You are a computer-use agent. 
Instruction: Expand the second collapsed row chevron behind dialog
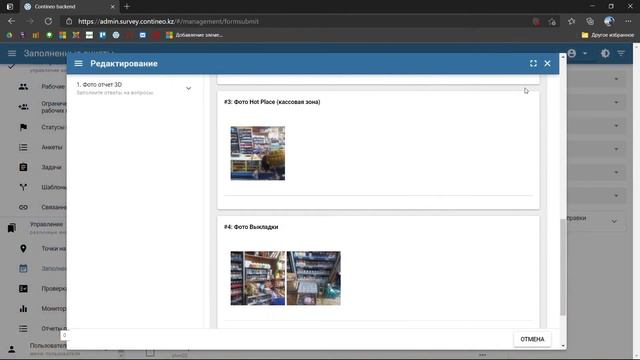pos(616,102)
